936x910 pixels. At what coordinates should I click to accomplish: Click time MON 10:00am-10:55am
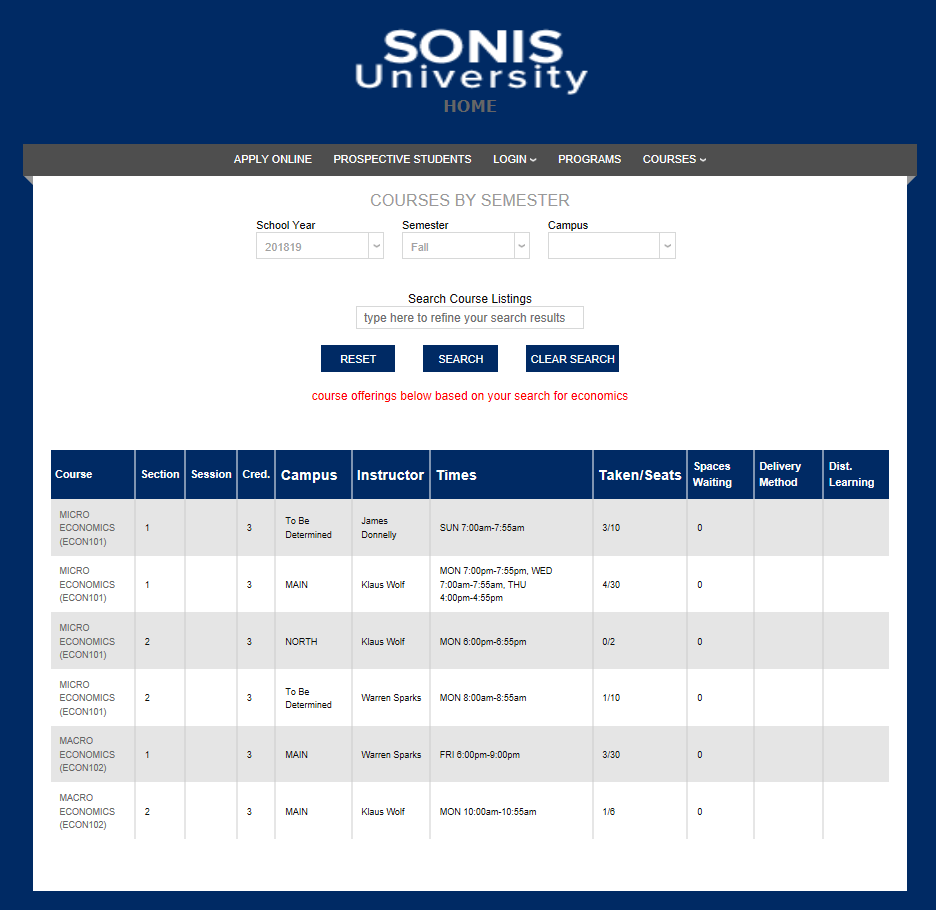coord(488,812)
